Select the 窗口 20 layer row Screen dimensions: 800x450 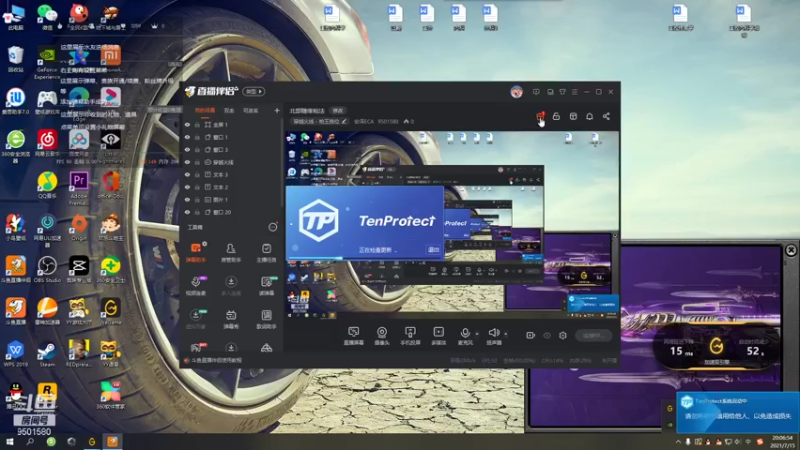(231, 212)
